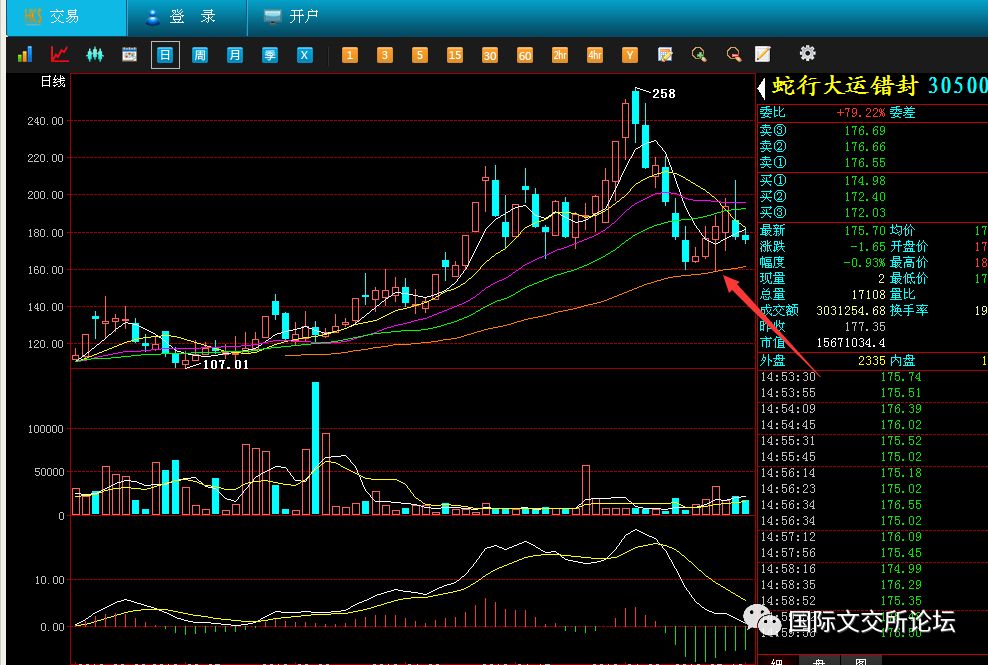Click the tallest cyan volume bar
988x665 pixels.
(315, 448)
